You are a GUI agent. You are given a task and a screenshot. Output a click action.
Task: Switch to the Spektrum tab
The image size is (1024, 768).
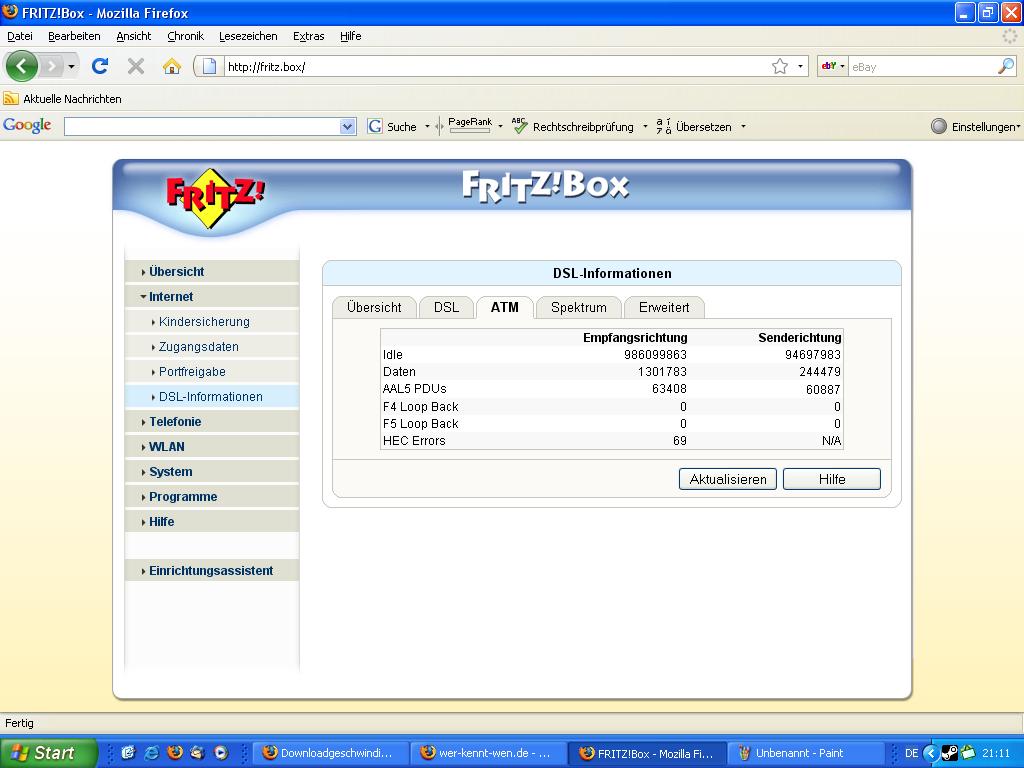[x=579, y=308]
